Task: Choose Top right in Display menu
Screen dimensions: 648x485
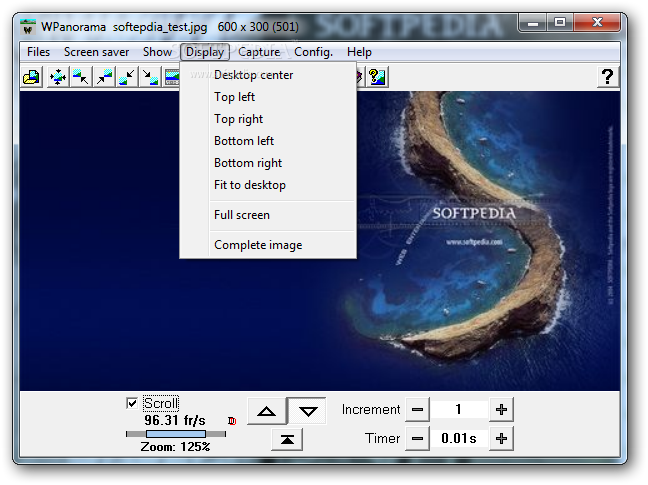Action: (x=268, y=119)
